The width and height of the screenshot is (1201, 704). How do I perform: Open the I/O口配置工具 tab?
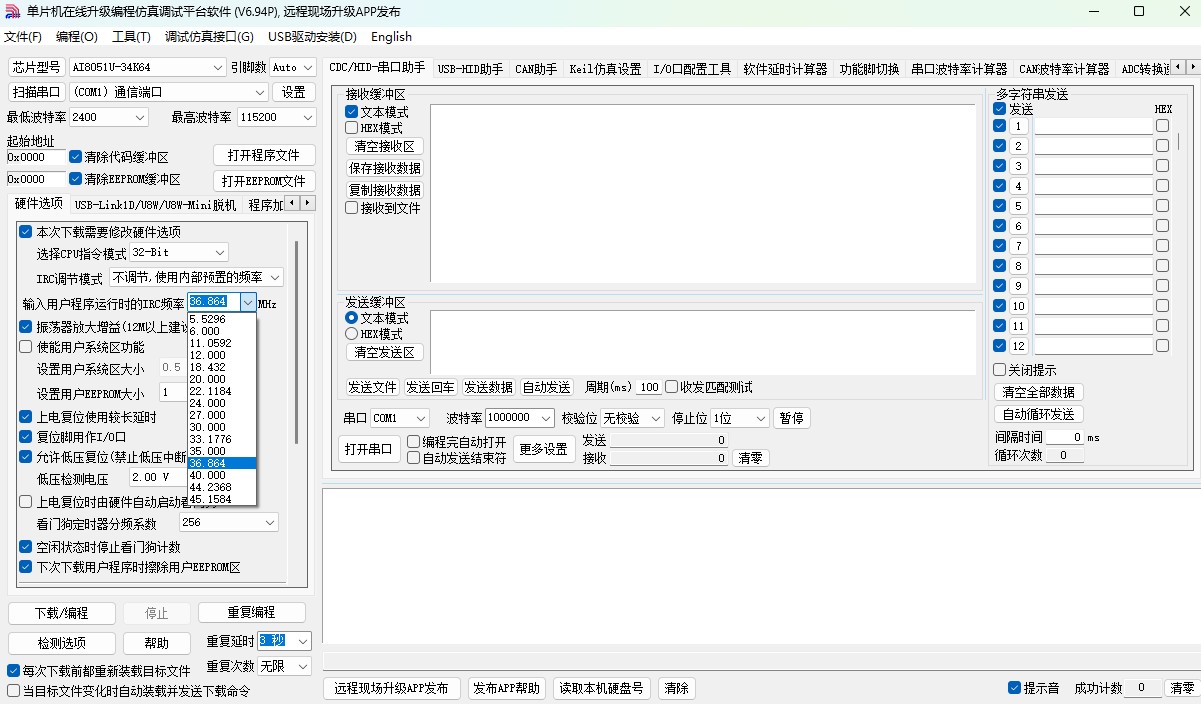[692, 69]
